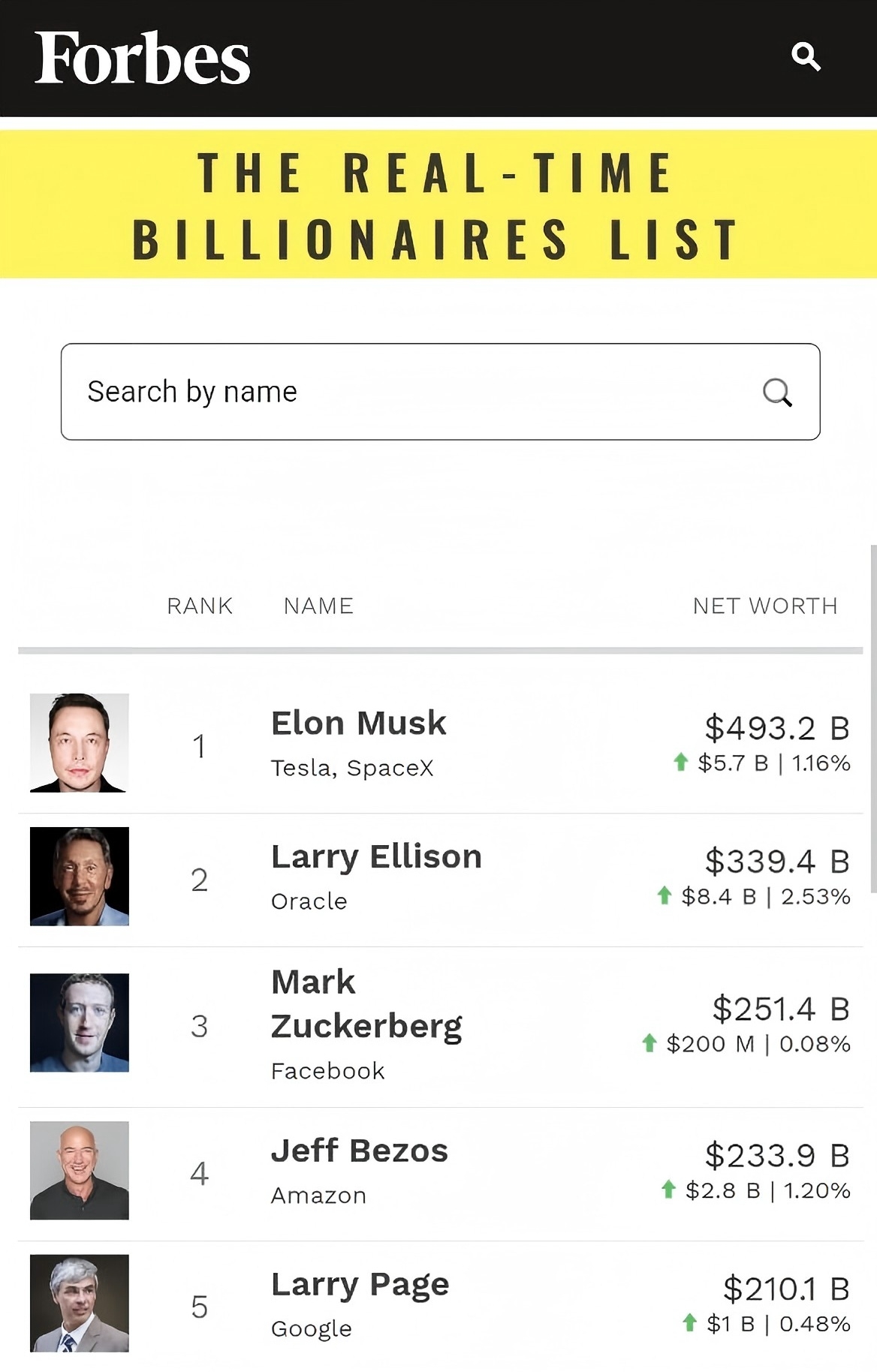Click Mark Zuckerberg's profile photo
The image size is (877, 1372).
point(80,1022)
